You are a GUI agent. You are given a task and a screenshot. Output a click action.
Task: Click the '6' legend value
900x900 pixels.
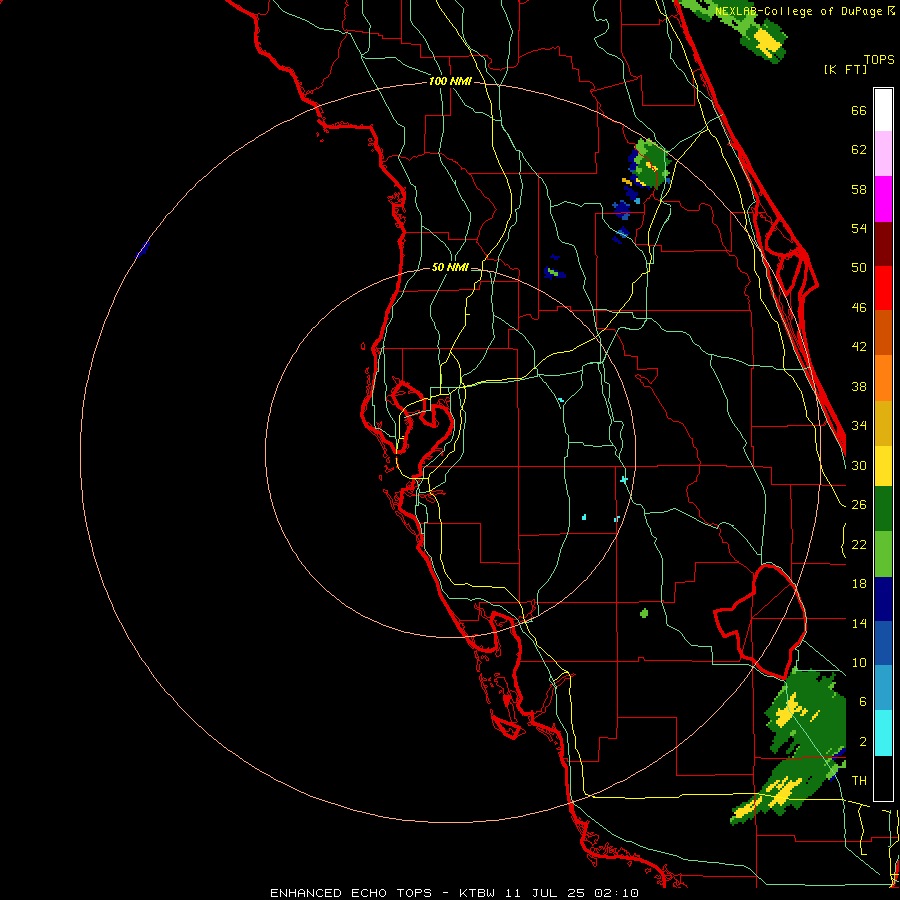pyautogui.click(x=863, y=702)
